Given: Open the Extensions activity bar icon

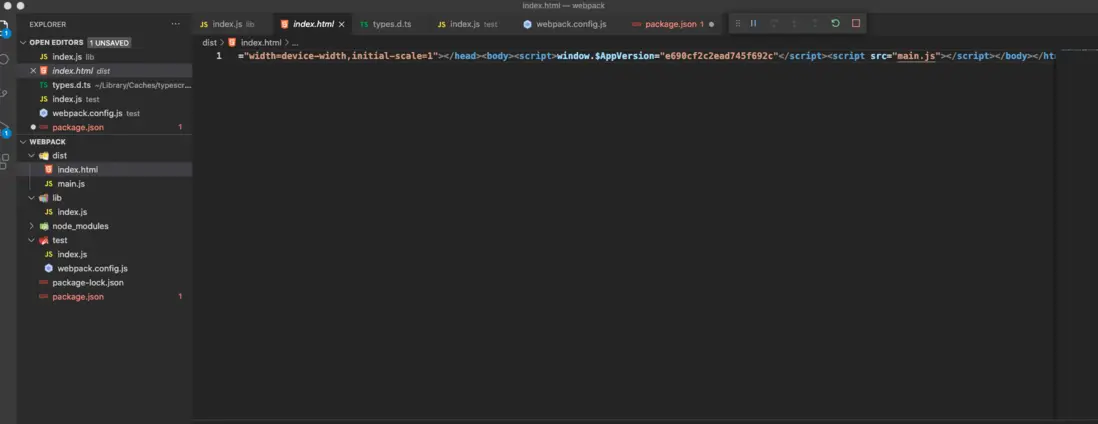Looking at the screenshot, I should coord(5,162).
